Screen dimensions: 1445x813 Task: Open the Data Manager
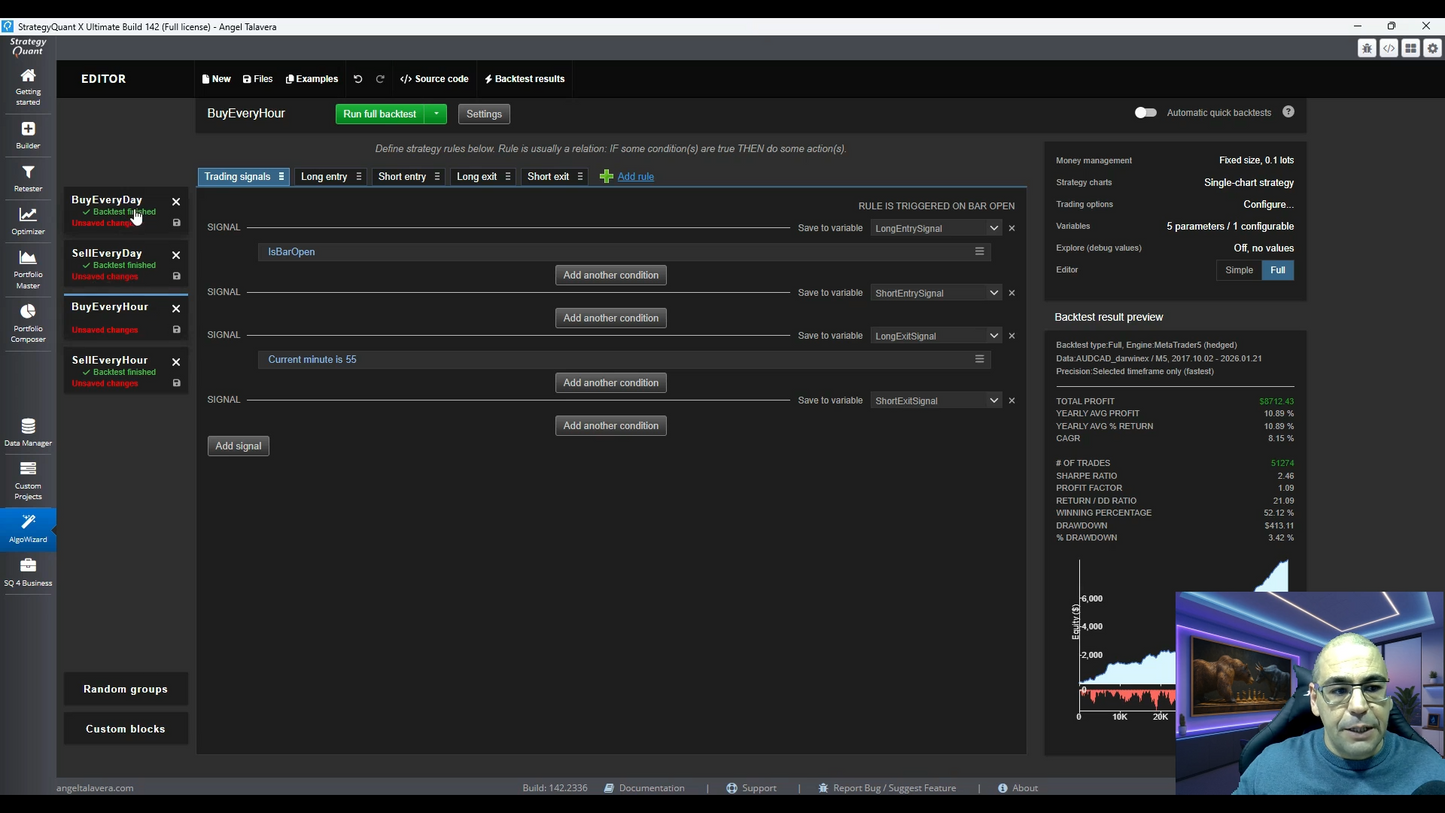tap(28, 432)
